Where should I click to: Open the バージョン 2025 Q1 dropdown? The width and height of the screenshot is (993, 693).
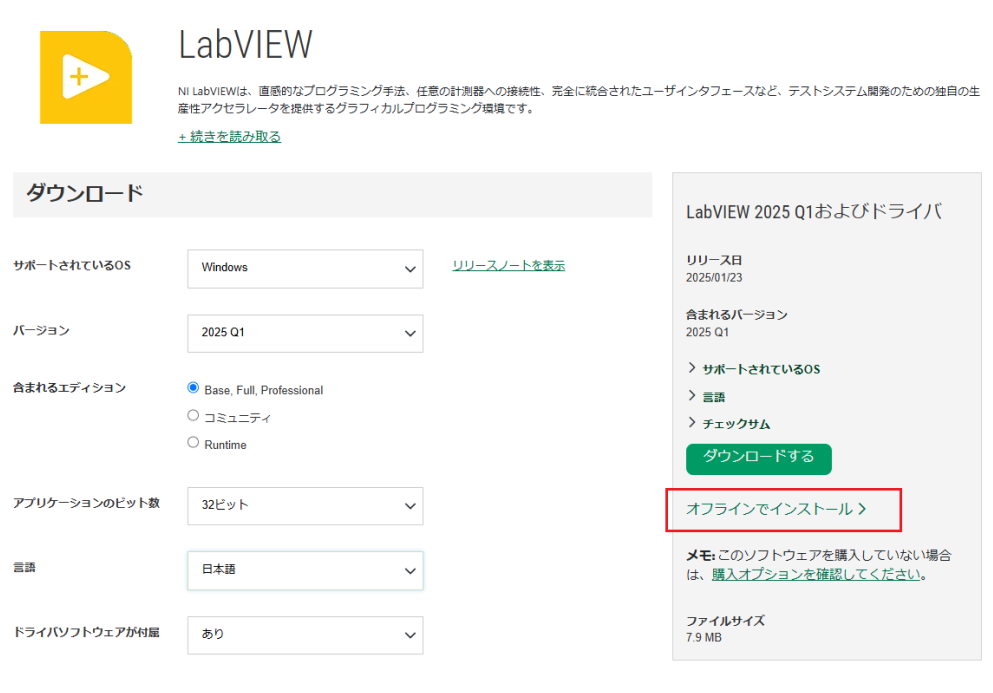coord(305,333)
